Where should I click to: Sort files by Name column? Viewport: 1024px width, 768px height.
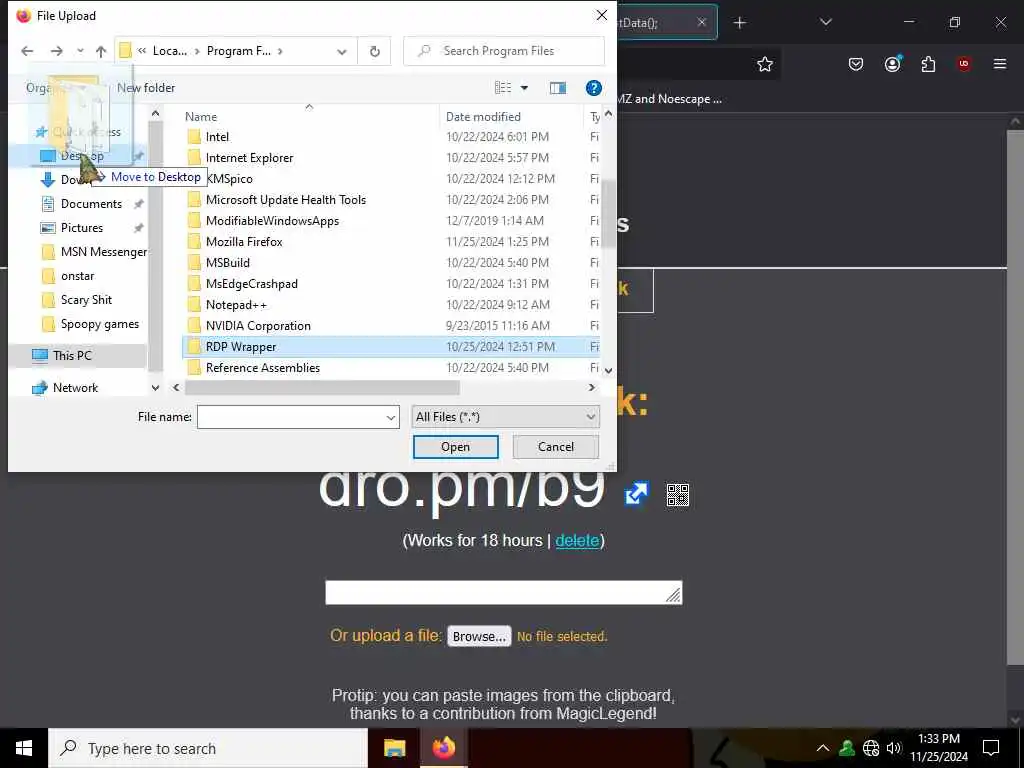click(x=200, y=117)
